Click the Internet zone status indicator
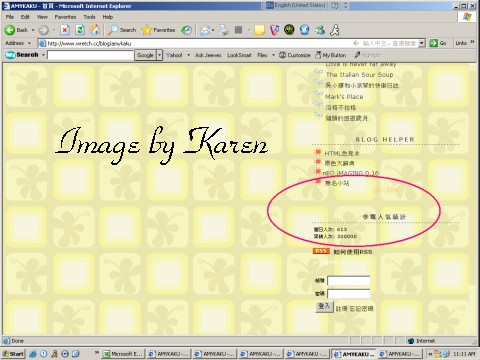Screen dimensions: 480x360 (422, 341)
